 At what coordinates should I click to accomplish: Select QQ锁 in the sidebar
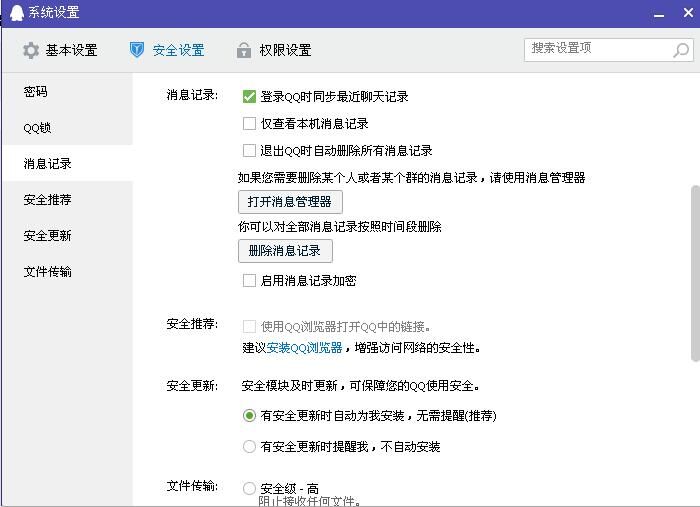point(67,128)
